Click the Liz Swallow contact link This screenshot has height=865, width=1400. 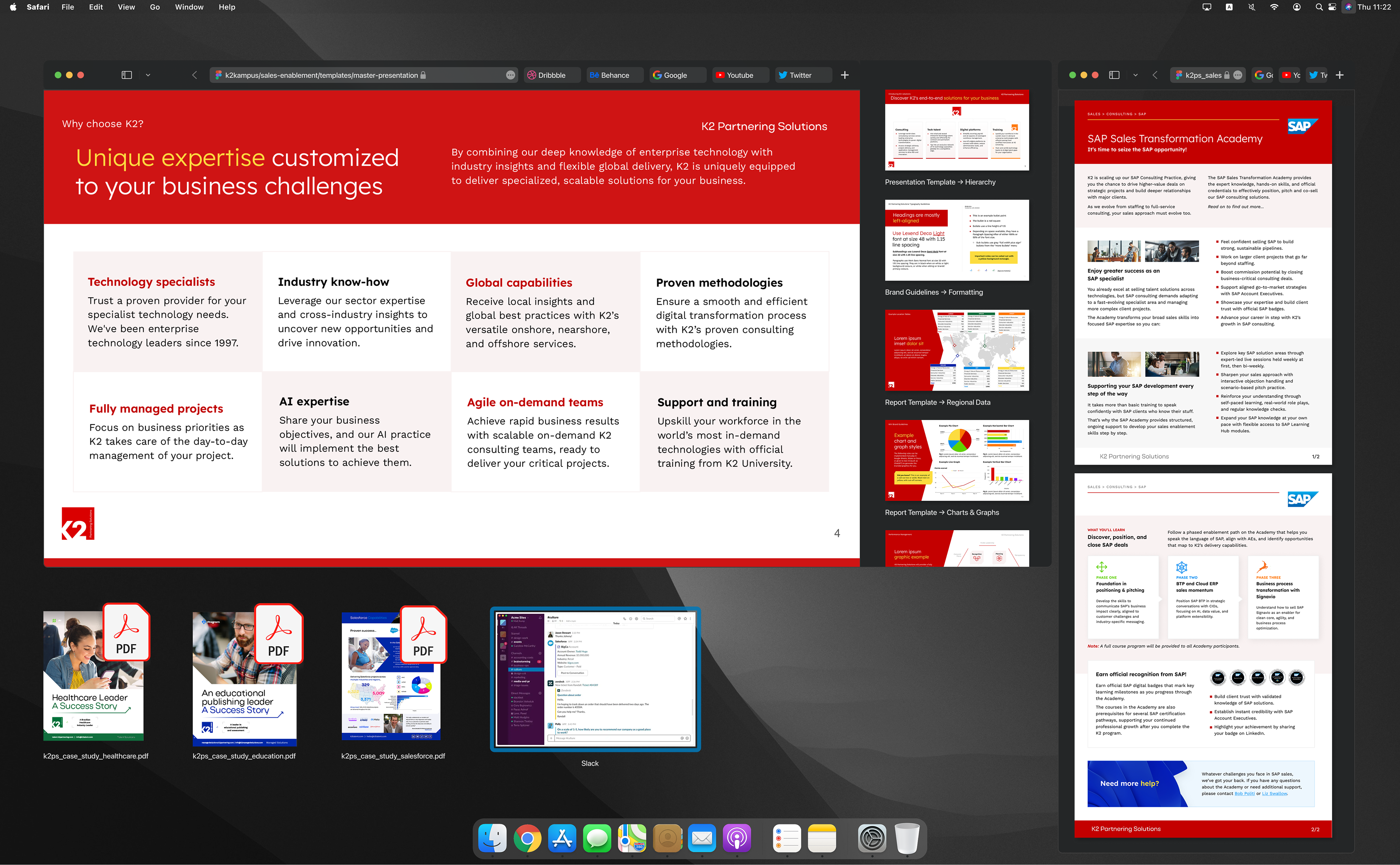[x=1275, y=794]
